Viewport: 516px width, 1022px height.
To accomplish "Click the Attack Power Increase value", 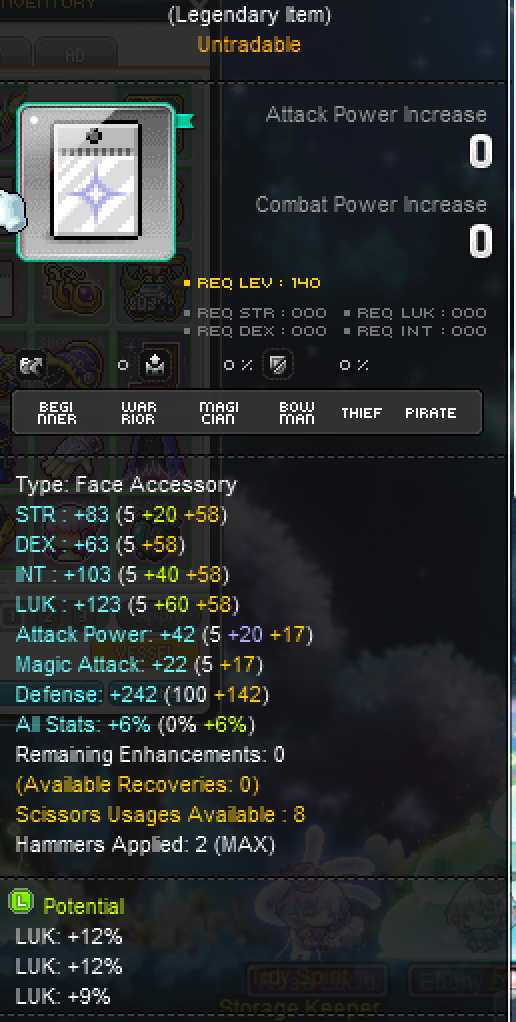I will tap(480, 152).
